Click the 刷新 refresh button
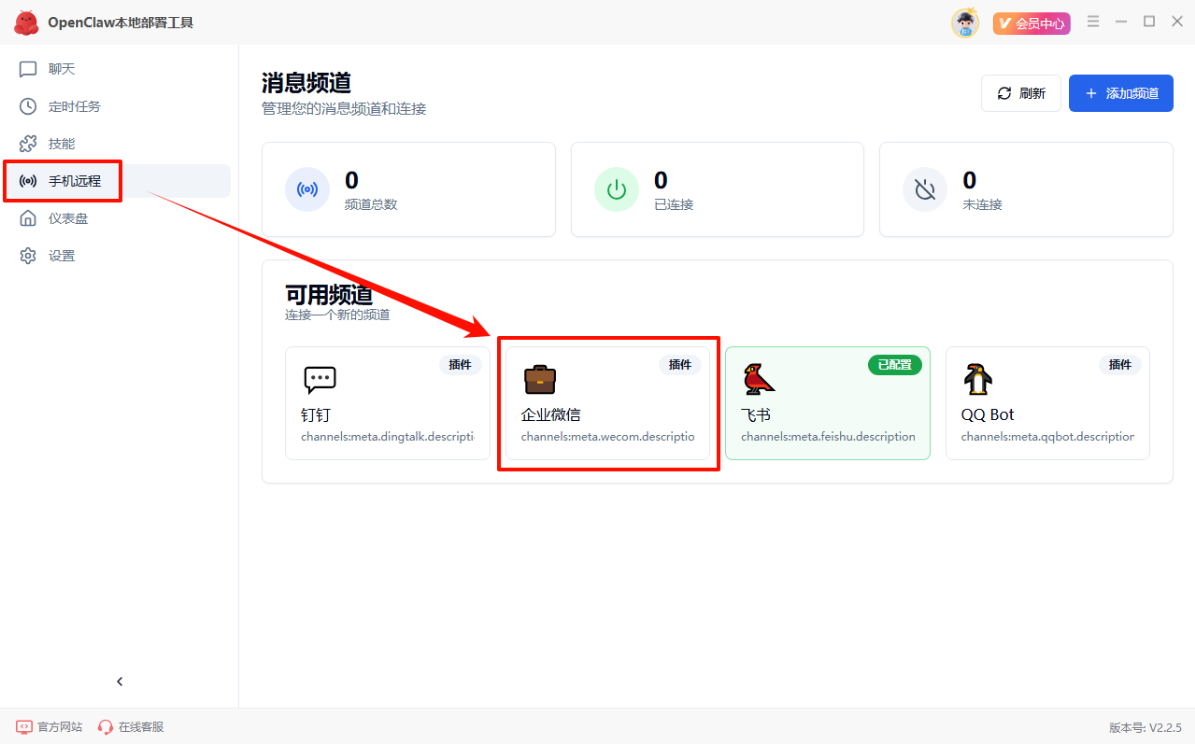Viewport: 1195px width, 744px height. (x=1021, y=93)
